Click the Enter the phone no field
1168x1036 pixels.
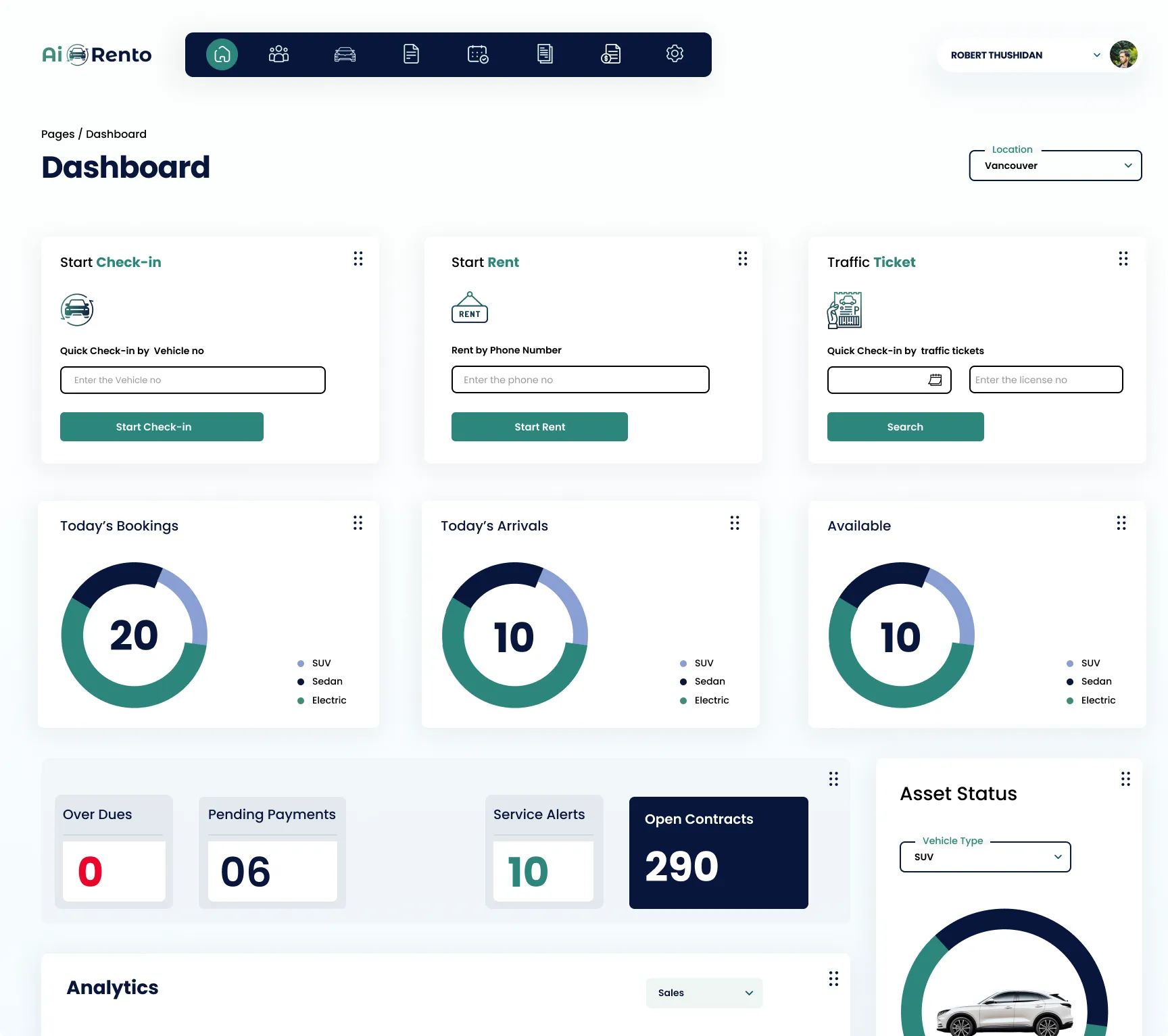tap(581, 380)
